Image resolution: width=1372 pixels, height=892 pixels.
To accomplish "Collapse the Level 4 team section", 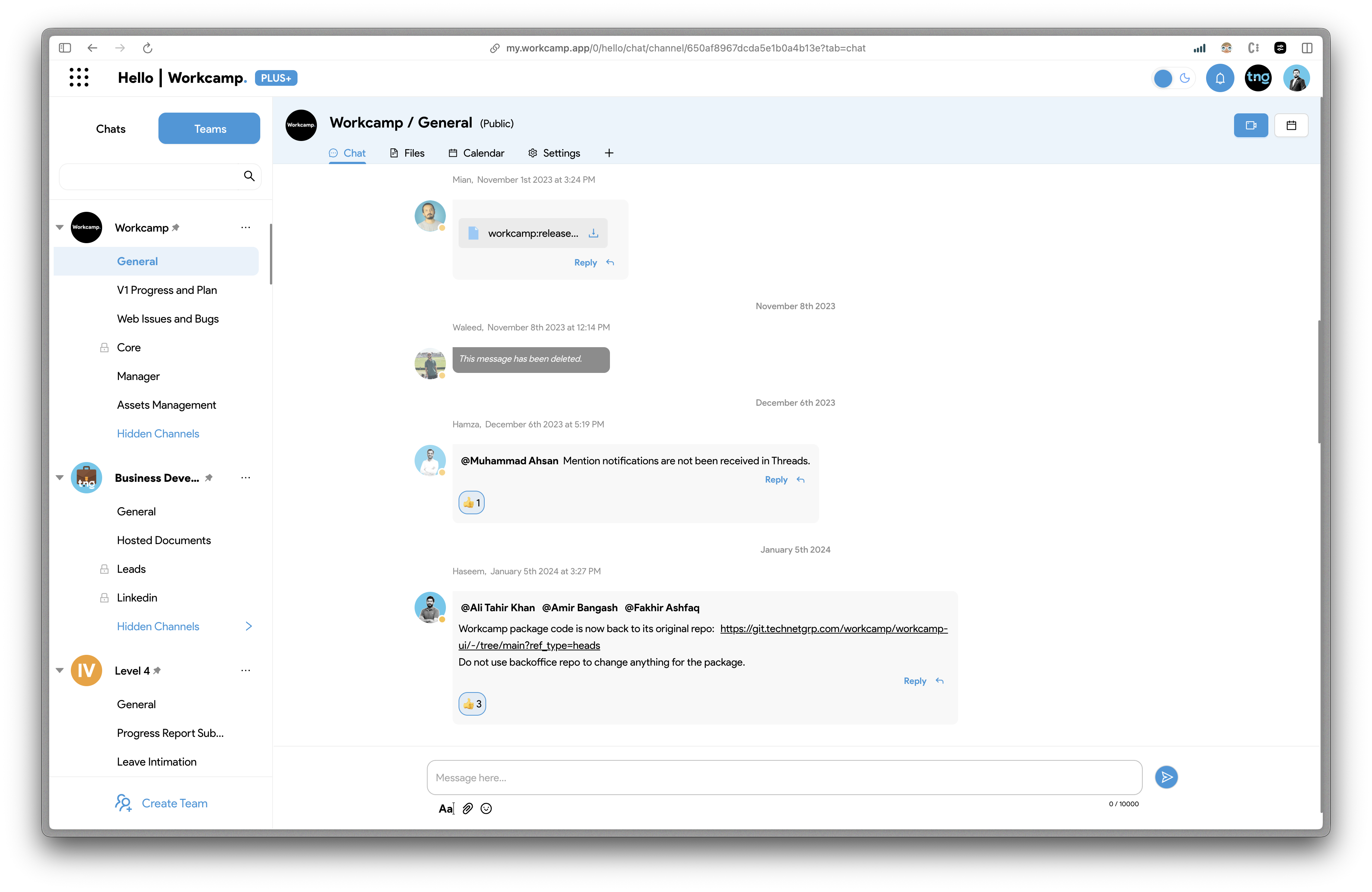I will 59,670.
